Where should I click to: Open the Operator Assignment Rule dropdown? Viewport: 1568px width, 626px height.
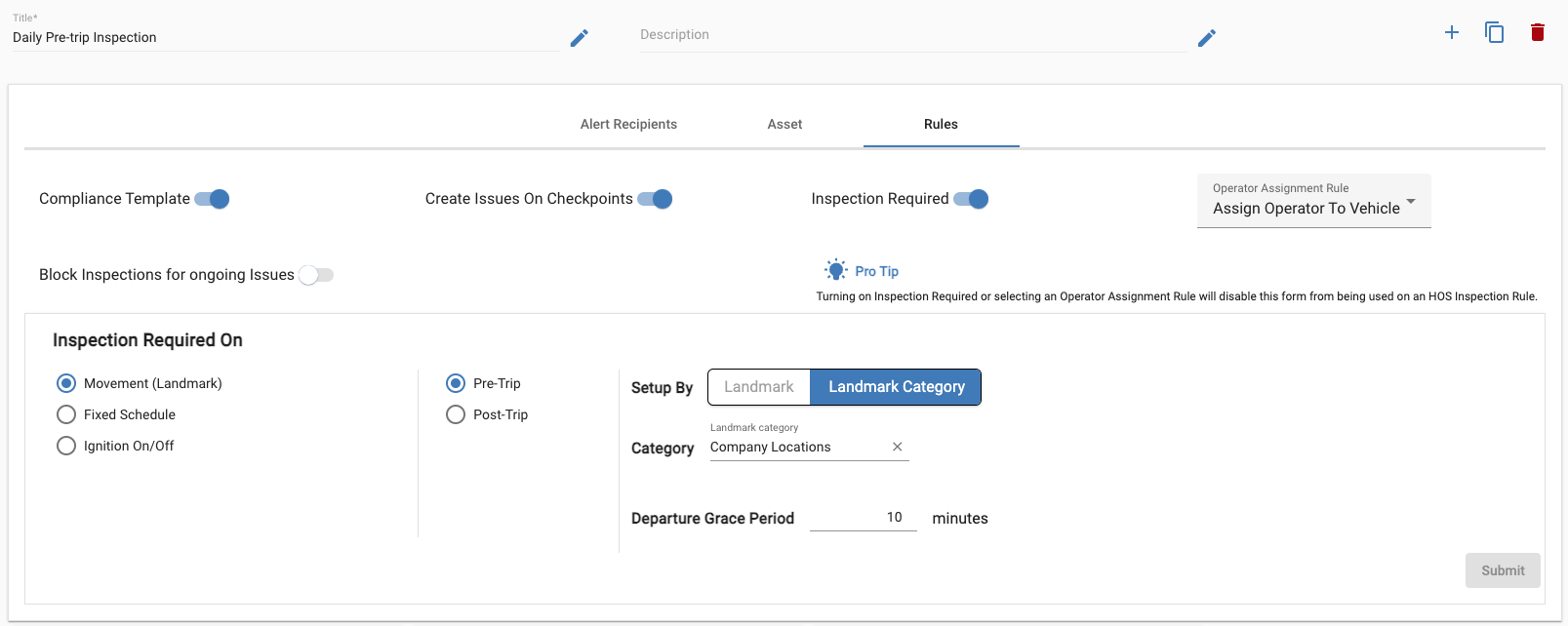pyautogui.click(x=1313, y=201)
